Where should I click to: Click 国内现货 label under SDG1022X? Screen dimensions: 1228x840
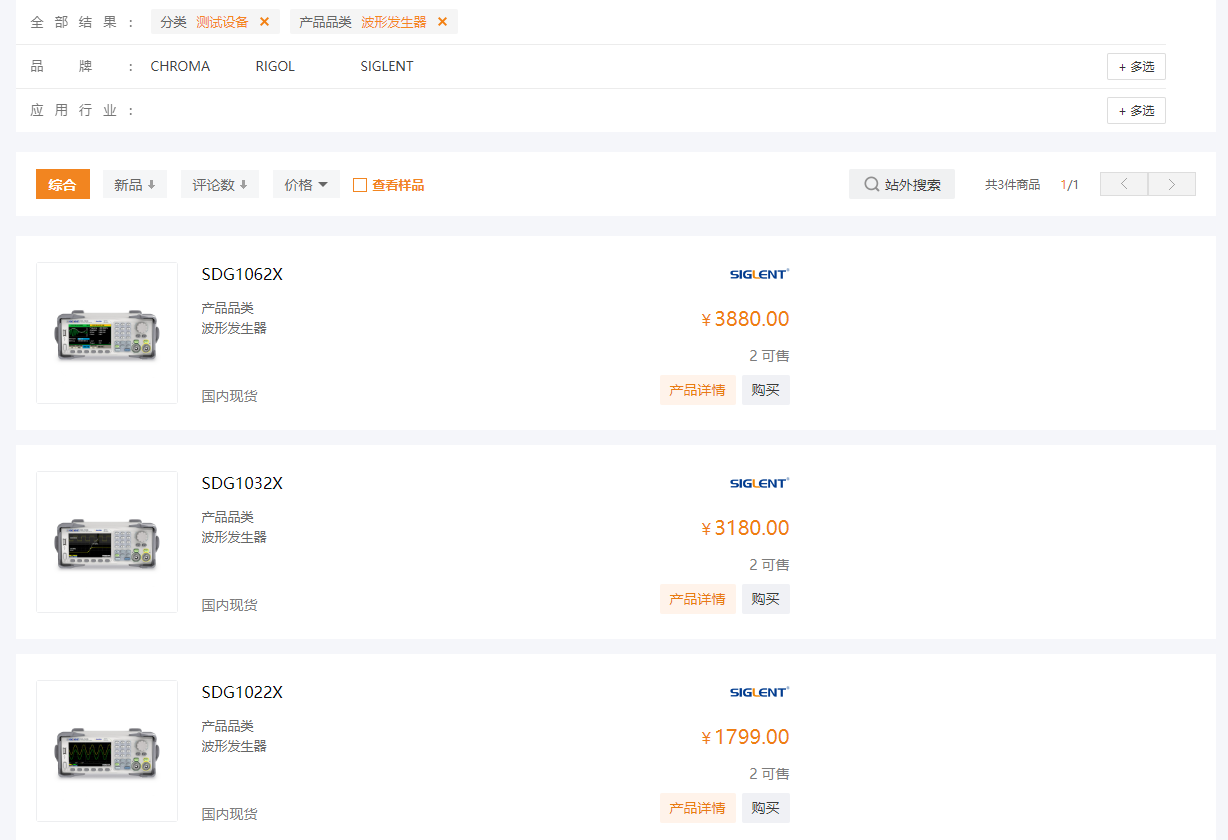230,814
